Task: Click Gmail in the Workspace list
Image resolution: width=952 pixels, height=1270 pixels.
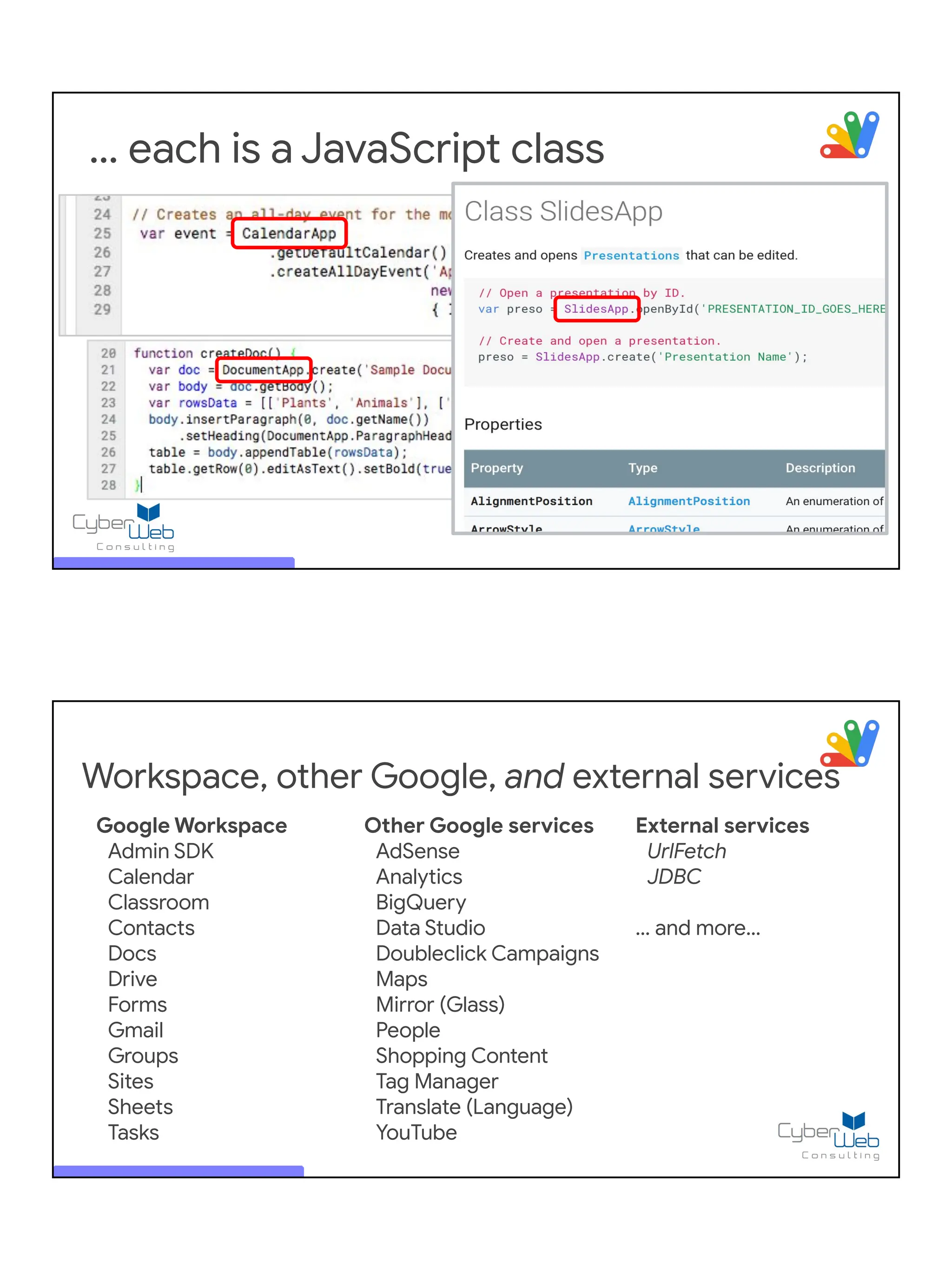Action: [136, 1031]
